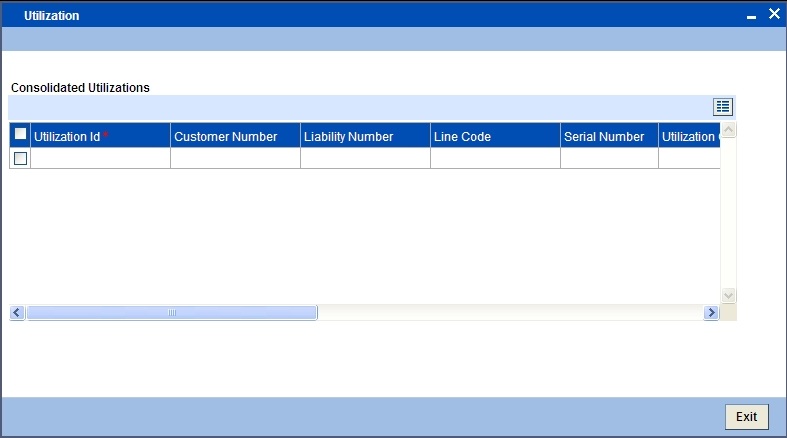Click the empty Liability Number cell
The height and width of the screenshot is (438, 787).
365,158
